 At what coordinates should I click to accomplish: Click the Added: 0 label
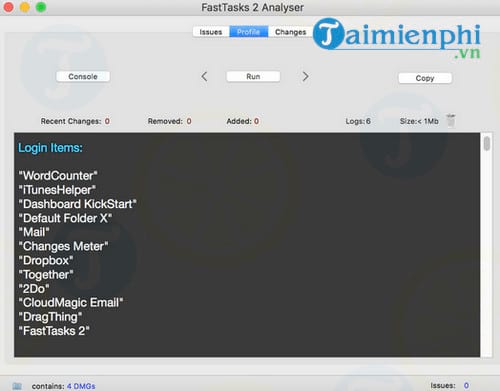pyautogui.click(x=243, y=121)
